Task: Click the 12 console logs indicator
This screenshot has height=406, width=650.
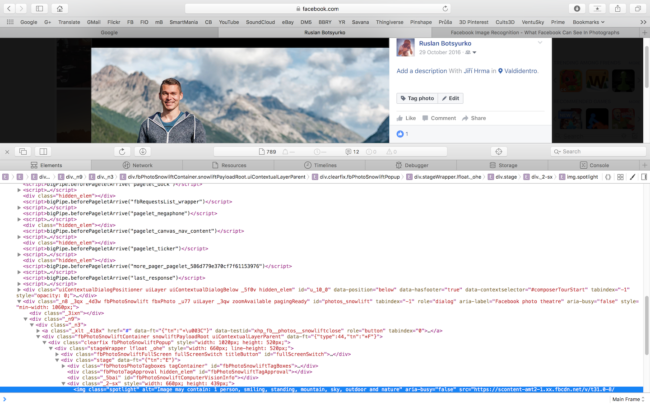Action: coord(352,152)
